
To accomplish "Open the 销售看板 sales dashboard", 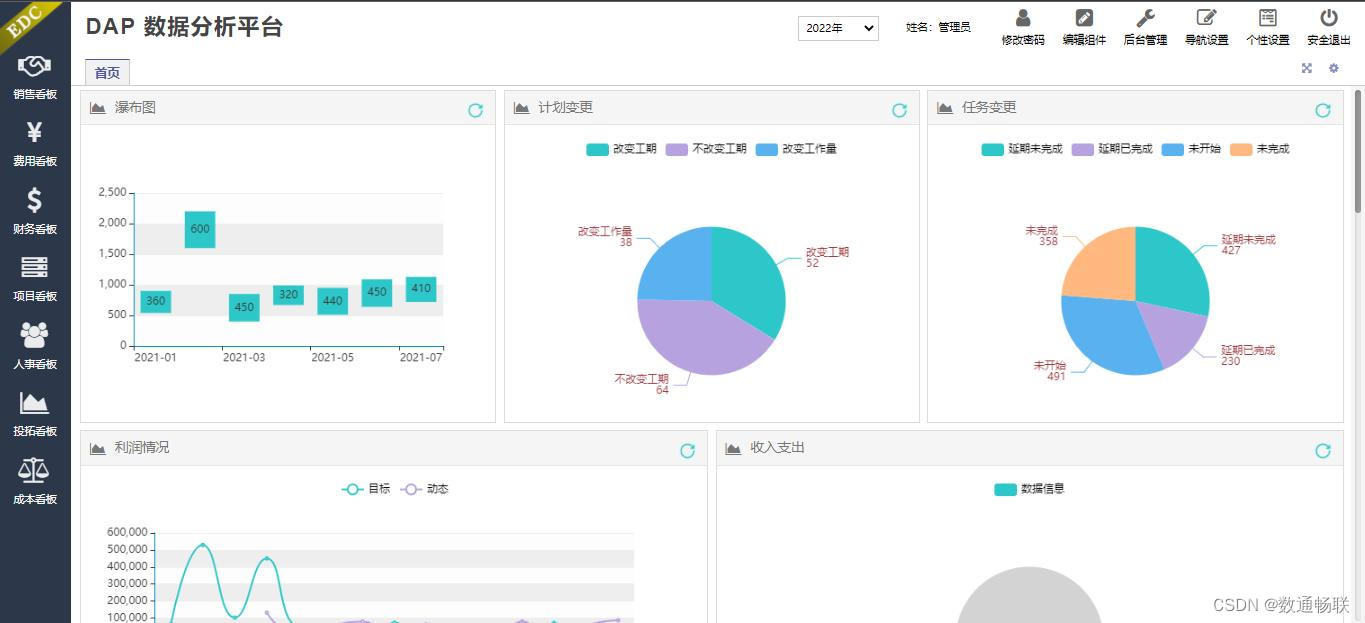I will tap(35, 77).
